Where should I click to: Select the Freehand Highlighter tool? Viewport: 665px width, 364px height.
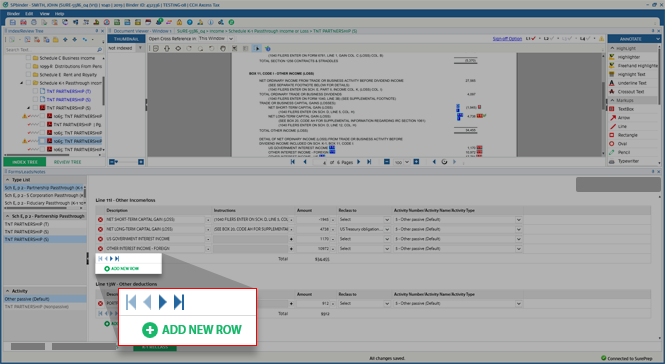633,66
